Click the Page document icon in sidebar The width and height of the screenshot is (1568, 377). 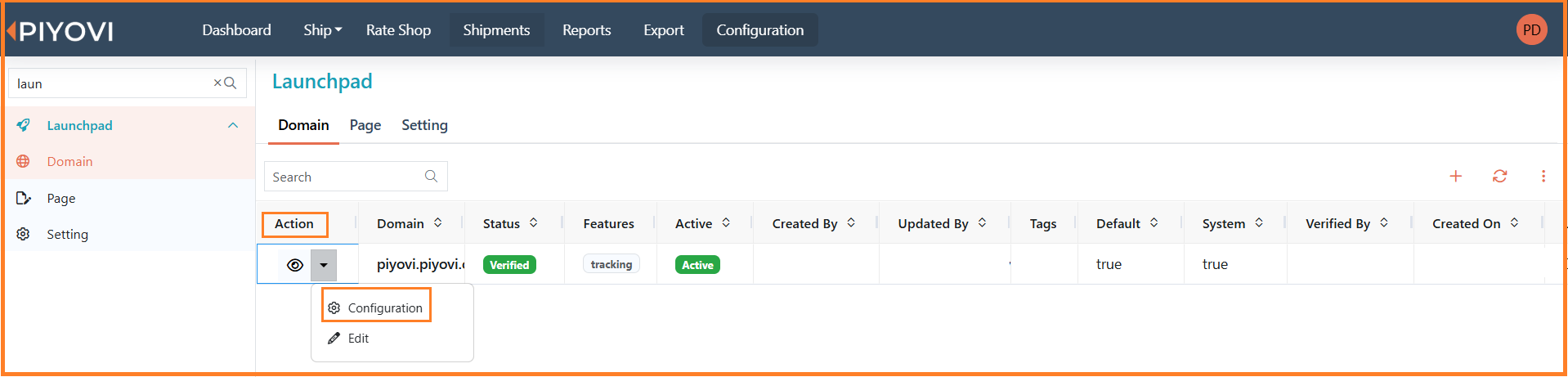(24, 198)
